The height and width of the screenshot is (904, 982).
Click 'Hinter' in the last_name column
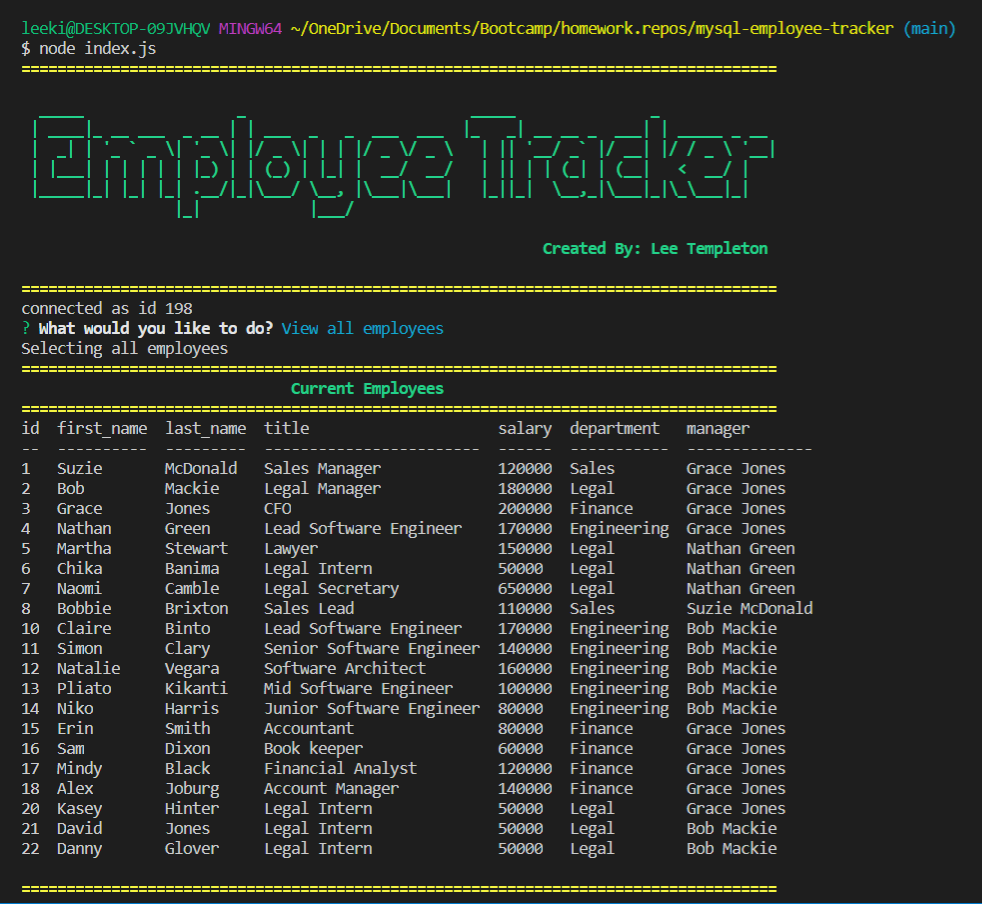coord(192,809)
